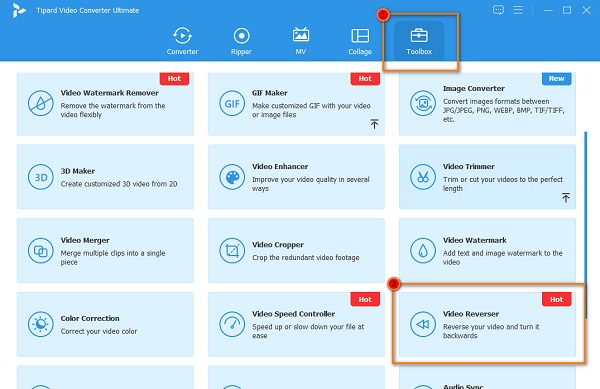600x389 pixels.
Task: Click the Color Correction sun icon
Action: pyautogui.click(x=41, y=324)
